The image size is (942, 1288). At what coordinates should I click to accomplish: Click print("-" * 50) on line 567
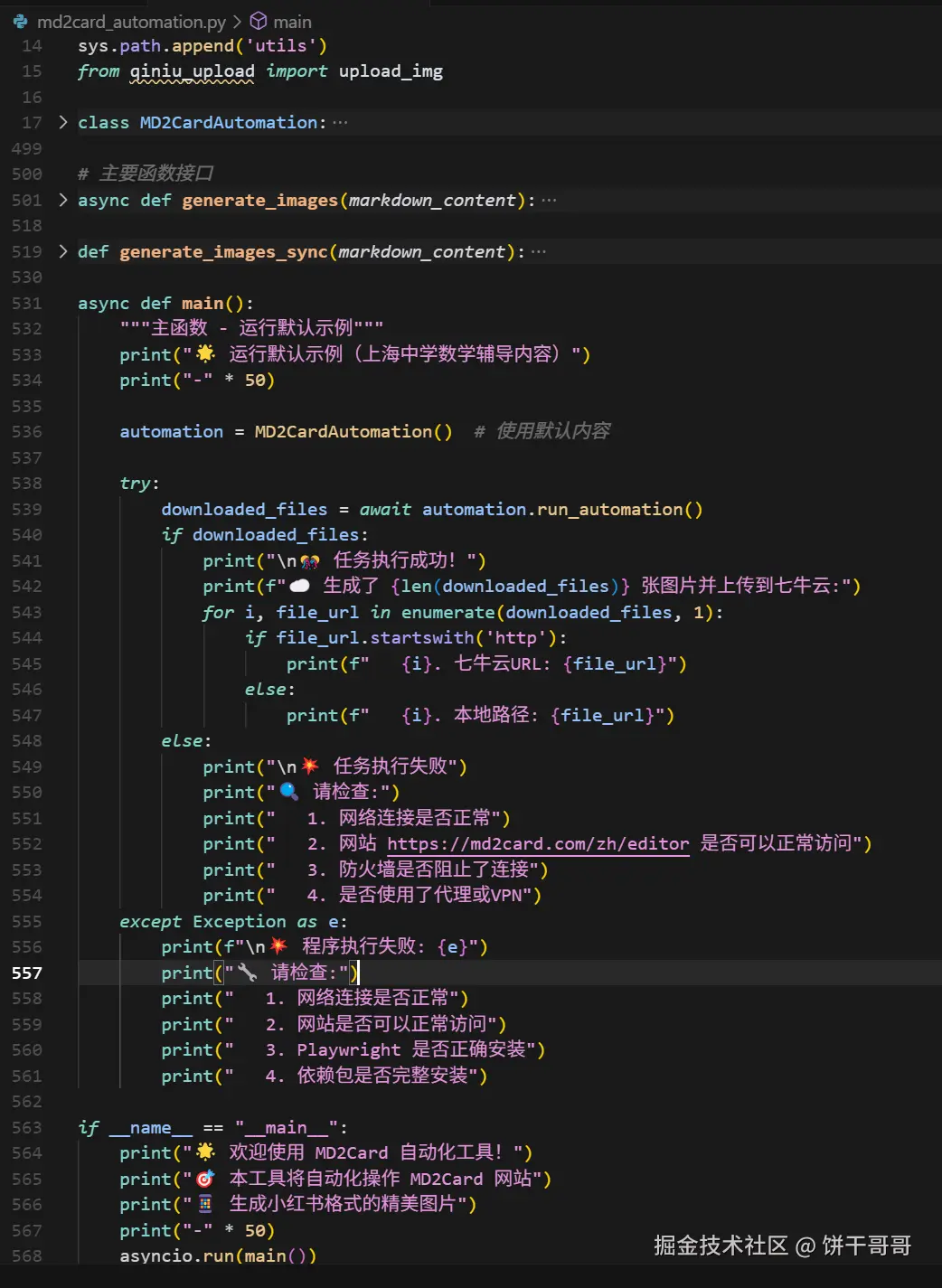tap(197, 1230)
